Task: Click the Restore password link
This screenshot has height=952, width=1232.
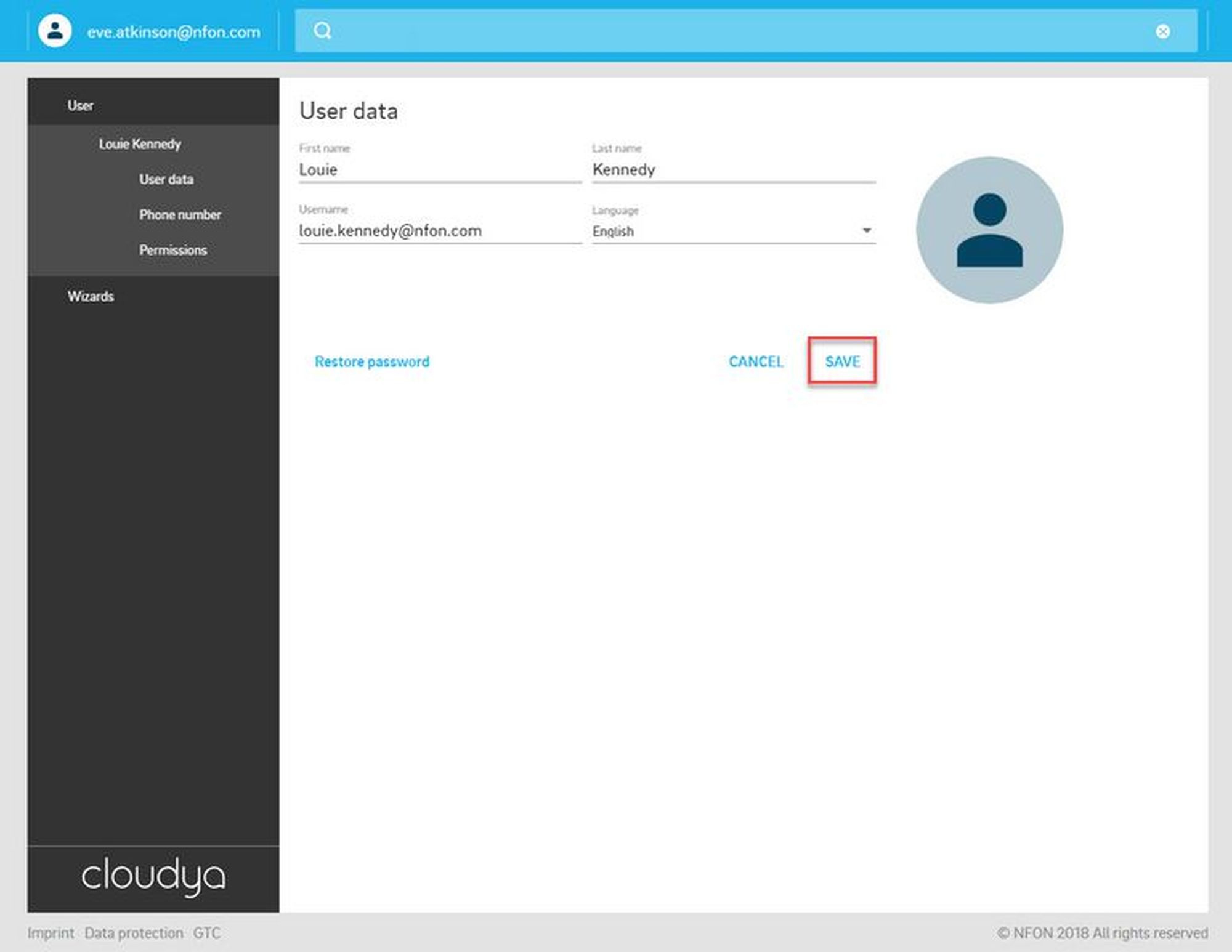Action: (x=371, y=361)
